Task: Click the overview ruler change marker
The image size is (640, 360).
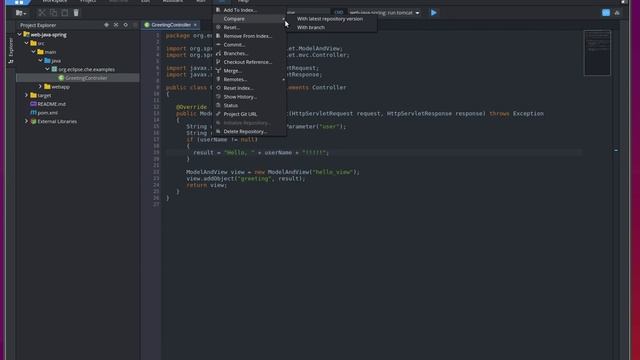Action: coord(616,151)
